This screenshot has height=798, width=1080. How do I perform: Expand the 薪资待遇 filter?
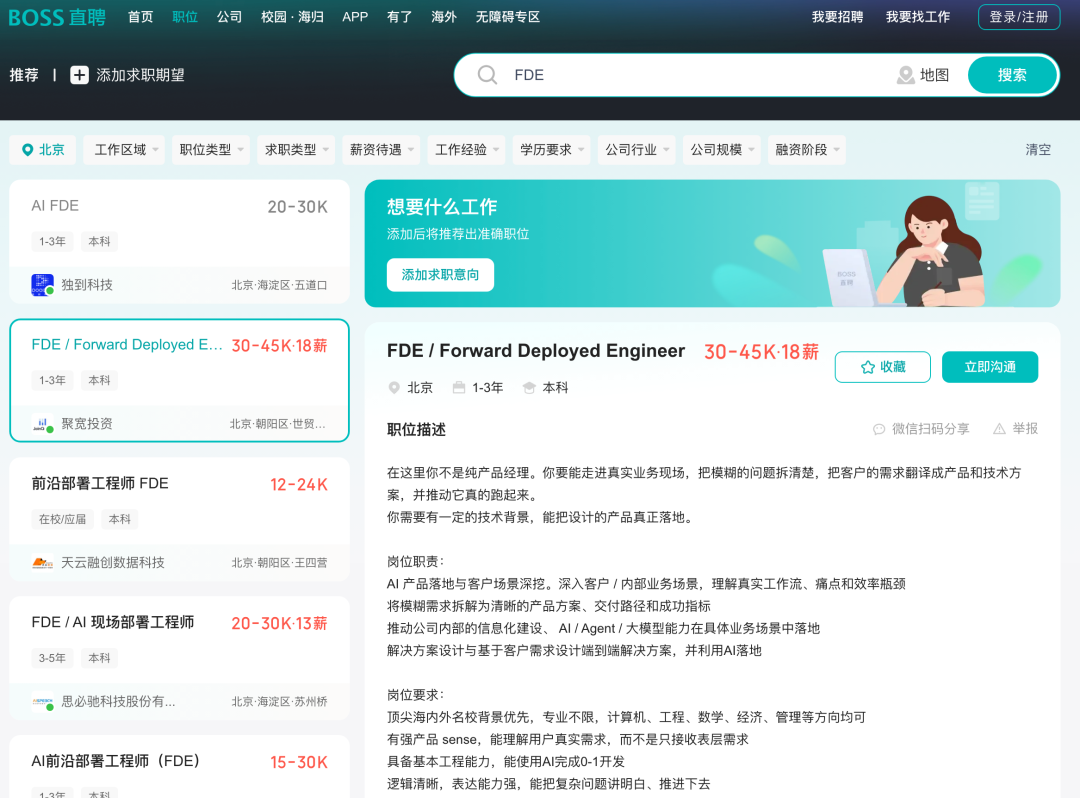click(x=380, y=149)
